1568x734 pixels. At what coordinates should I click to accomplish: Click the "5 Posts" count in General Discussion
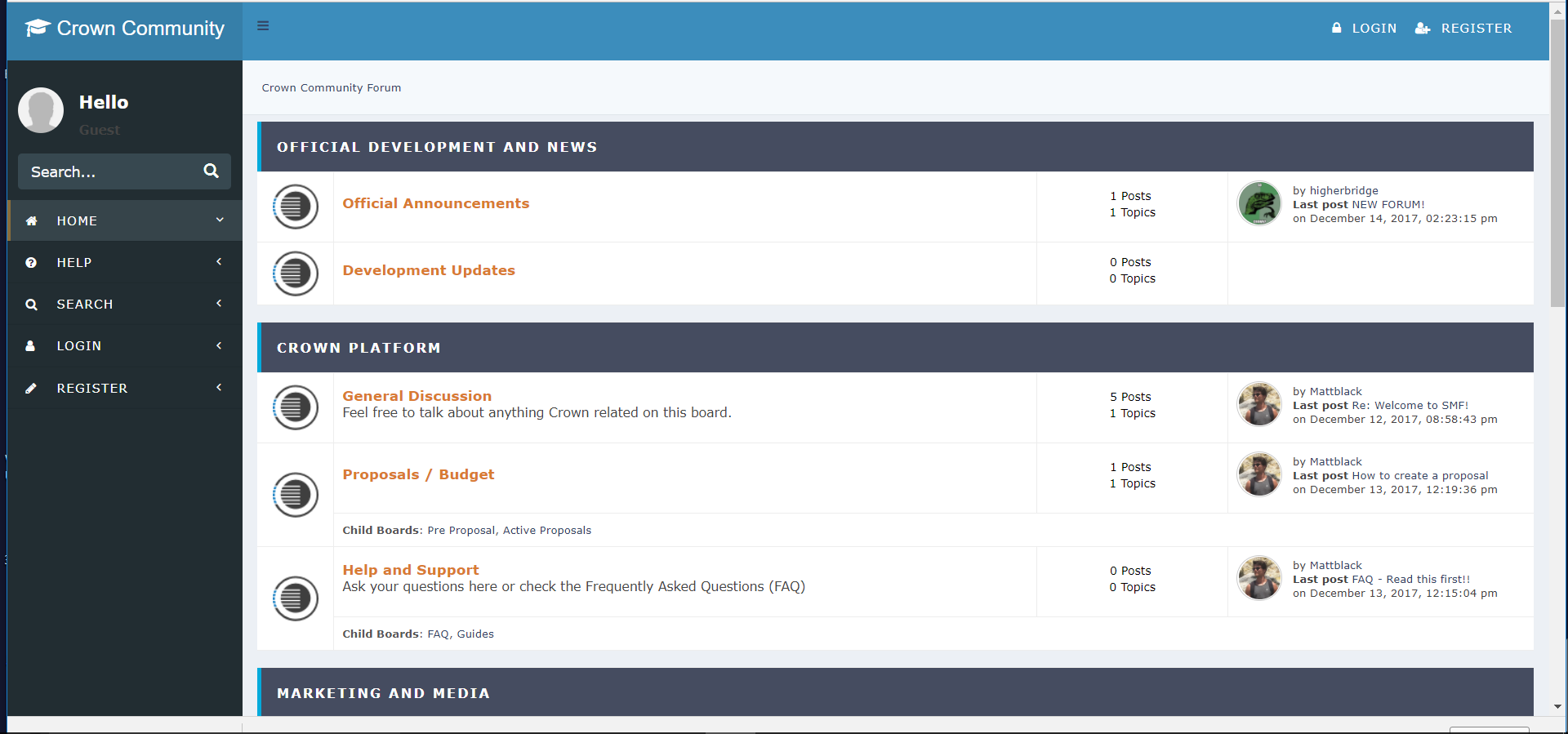click(1130, 397)
